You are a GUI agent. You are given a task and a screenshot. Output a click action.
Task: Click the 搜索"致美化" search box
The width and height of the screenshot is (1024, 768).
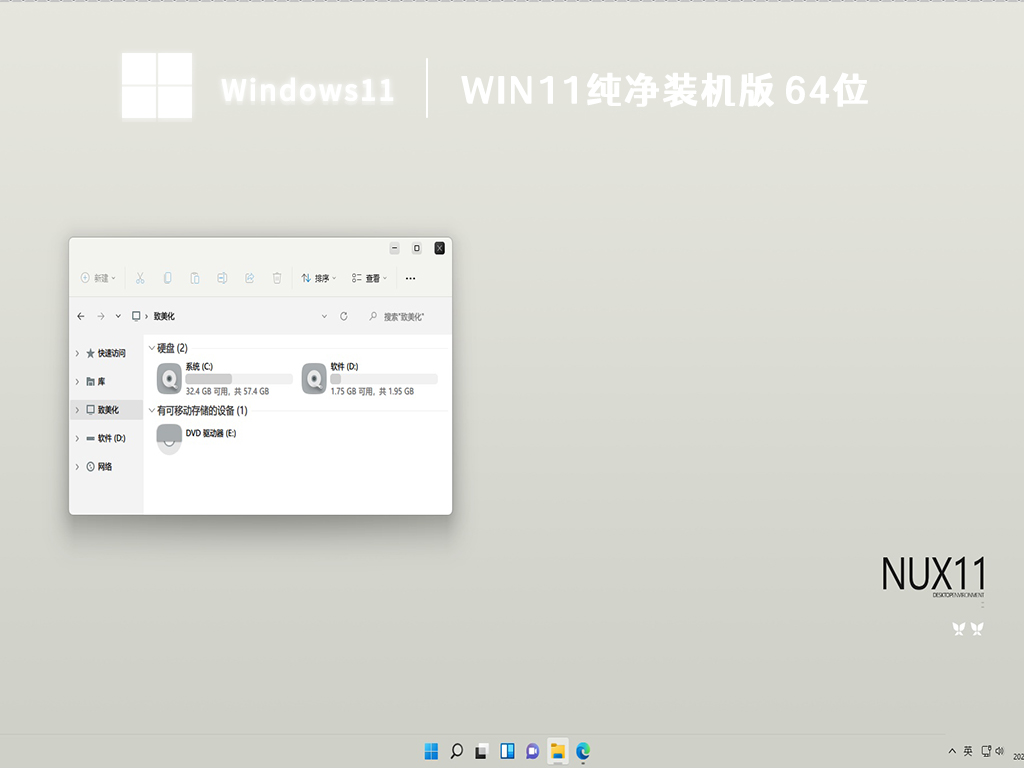[405, 316]
